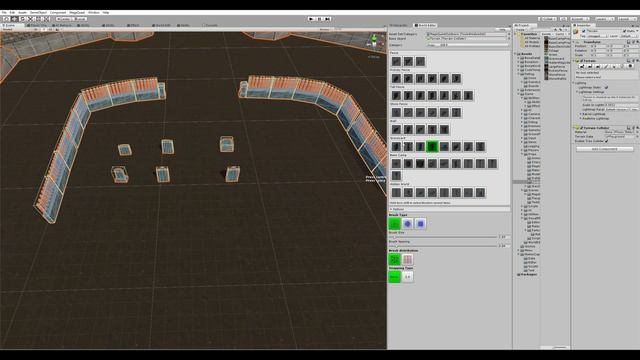Click the Terrain Data field in Terrain Collider

pos(619,136)
